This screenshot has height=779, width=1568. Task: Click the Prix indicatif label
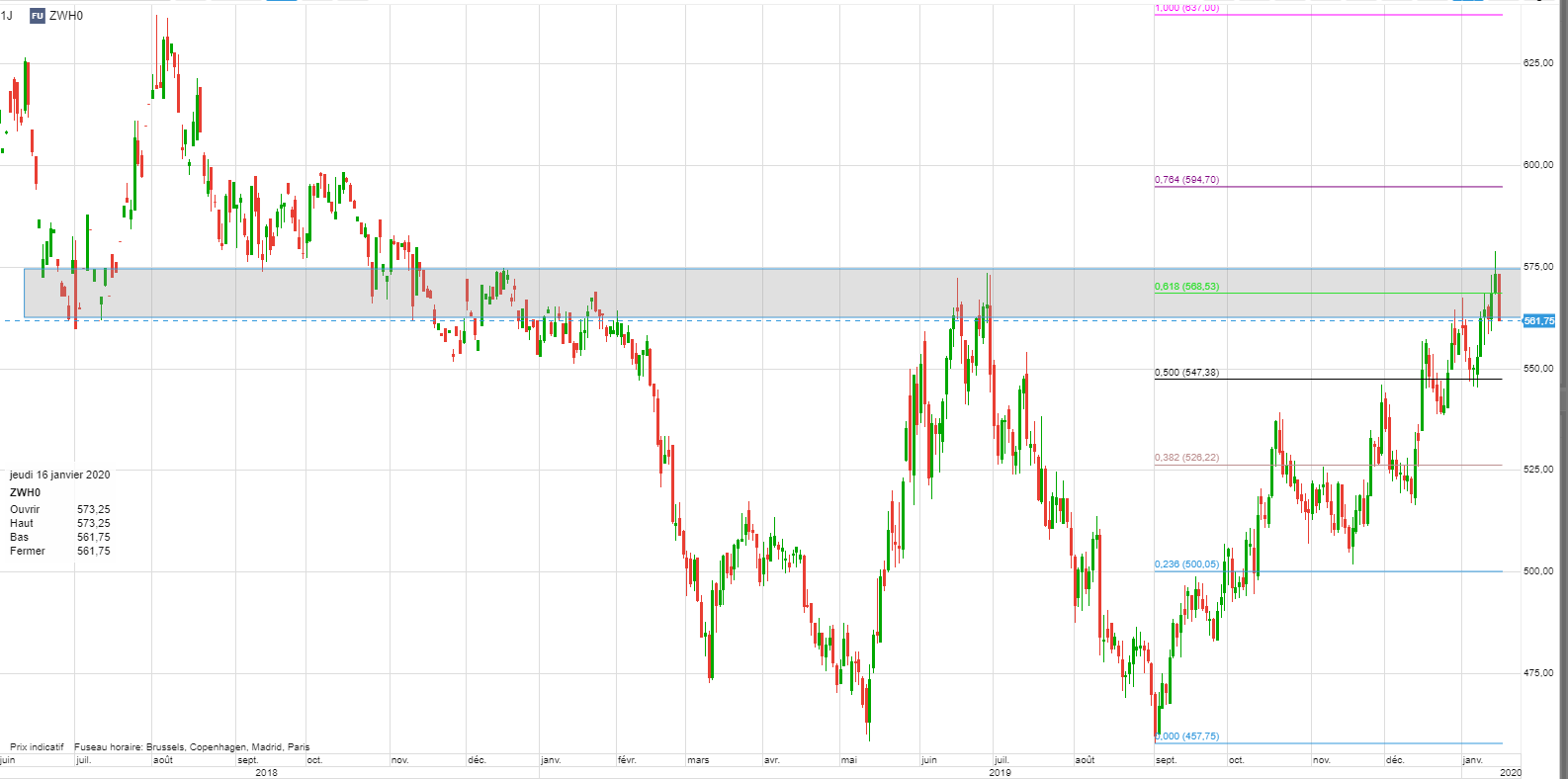pyautogui.click(x=37, y=747)
